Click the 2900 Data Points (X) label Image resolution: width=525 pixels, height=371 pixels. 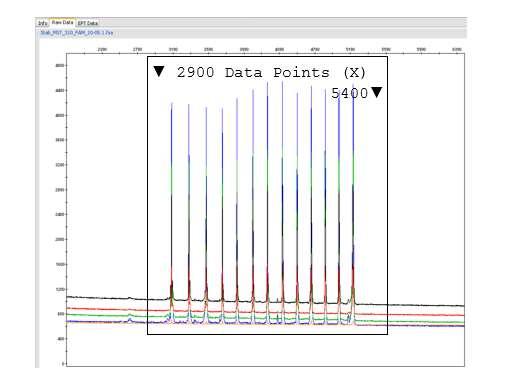[x=271, y=72]
